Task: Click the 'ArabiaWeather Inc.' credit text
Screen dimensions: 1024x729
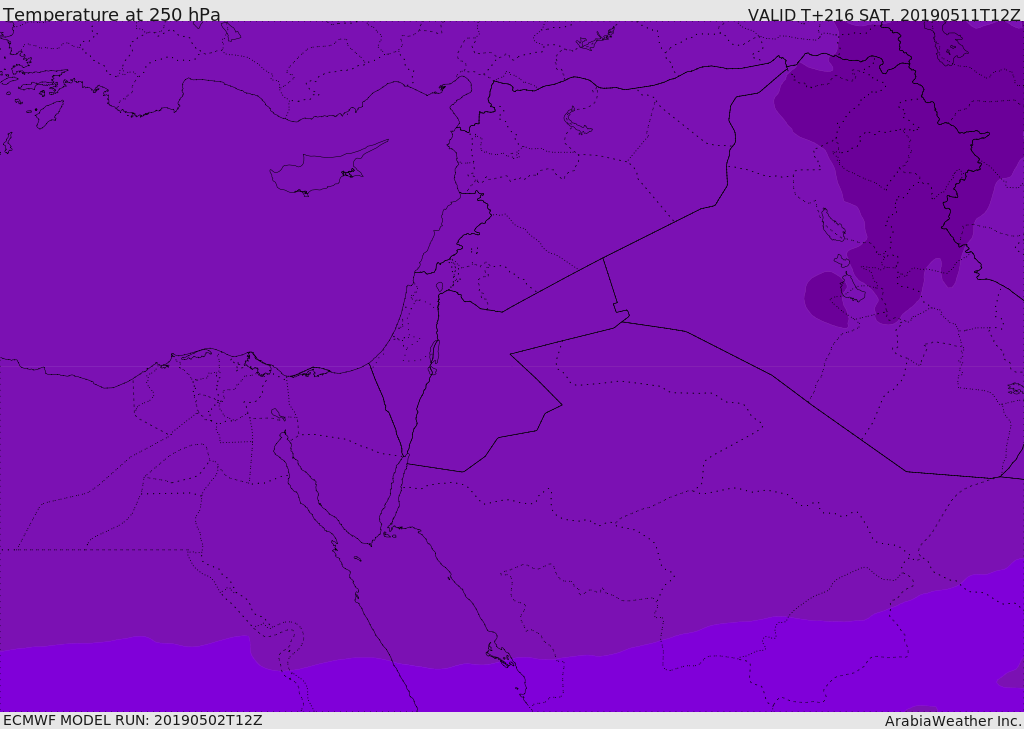Action: pos(953,721)
